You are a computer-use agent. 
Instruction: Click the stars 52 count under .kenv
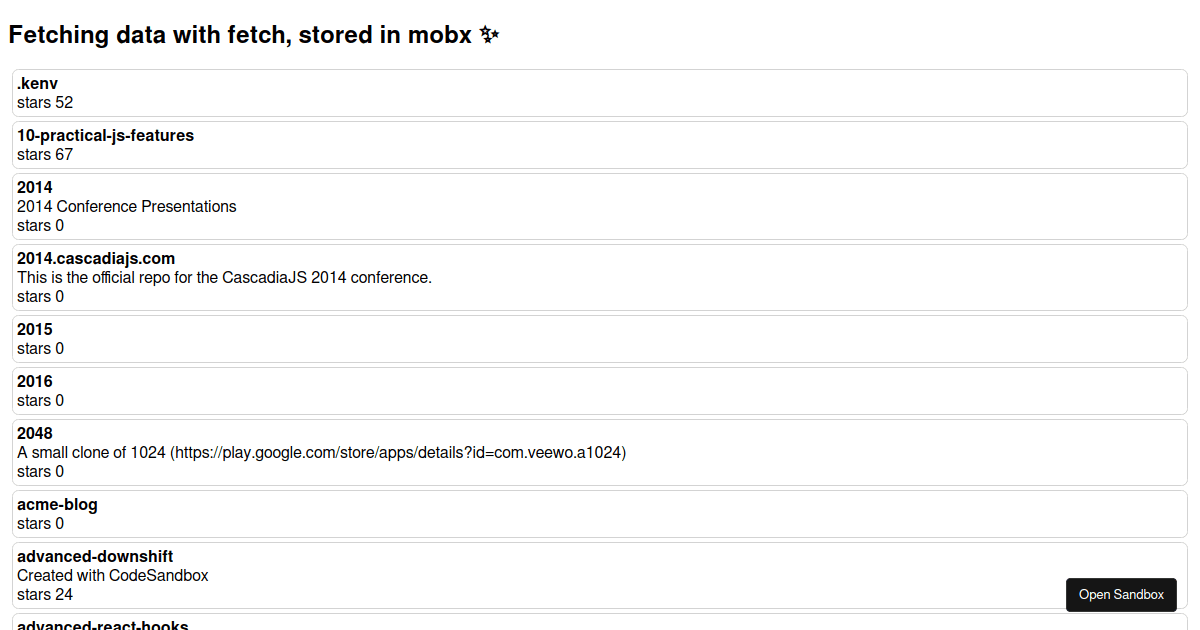pos(45,102)
